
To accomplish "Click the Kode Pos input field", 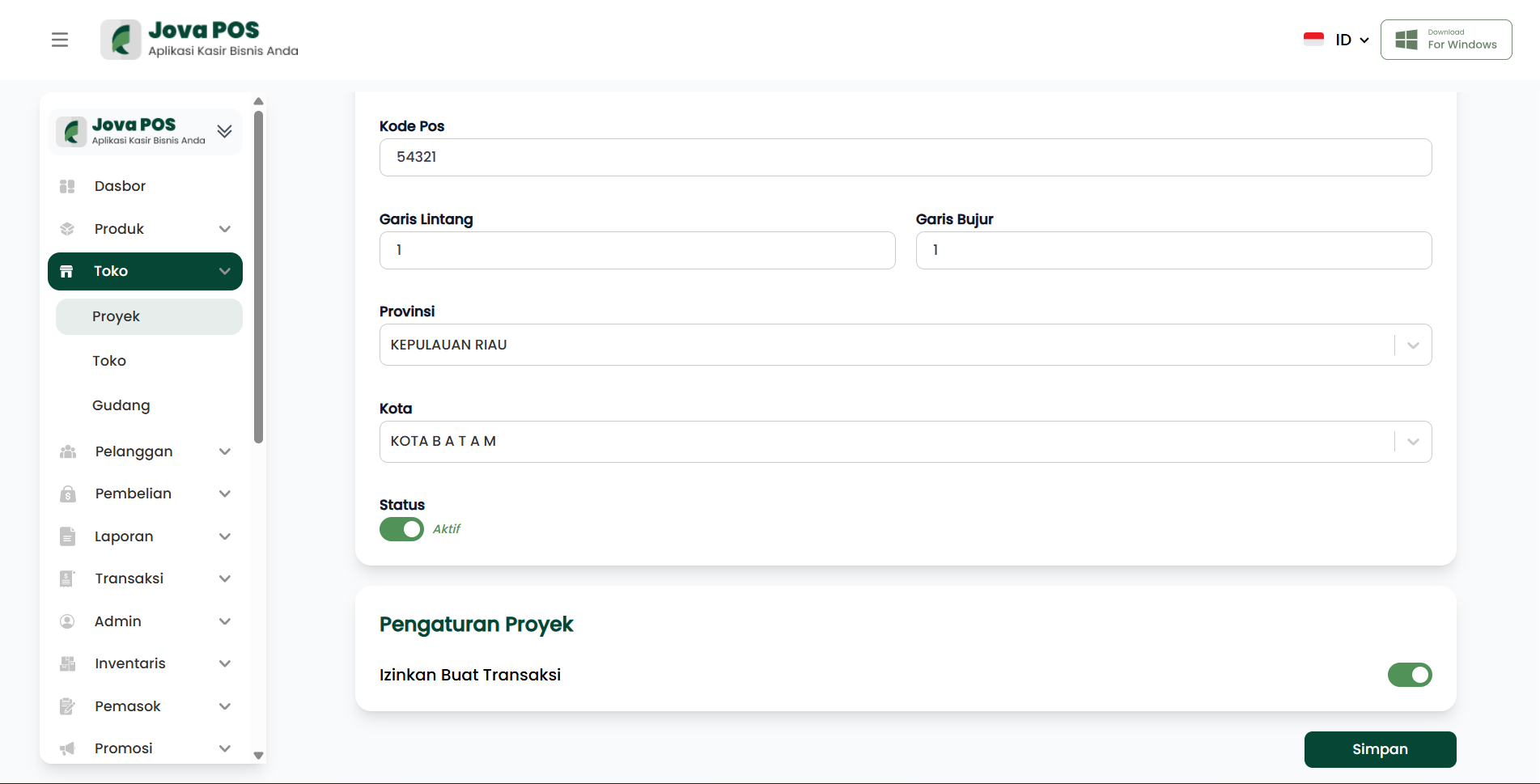I will [x=905, y=157].
